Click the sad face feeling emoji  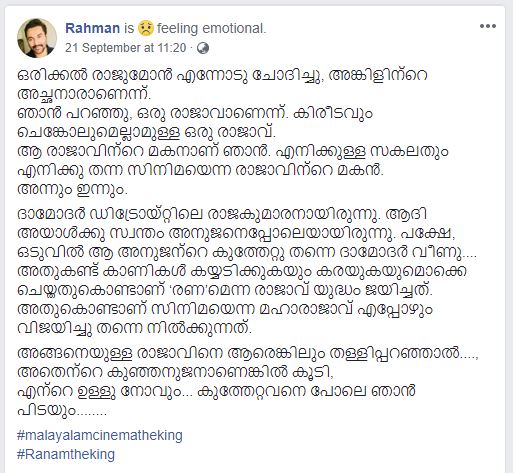146,28
